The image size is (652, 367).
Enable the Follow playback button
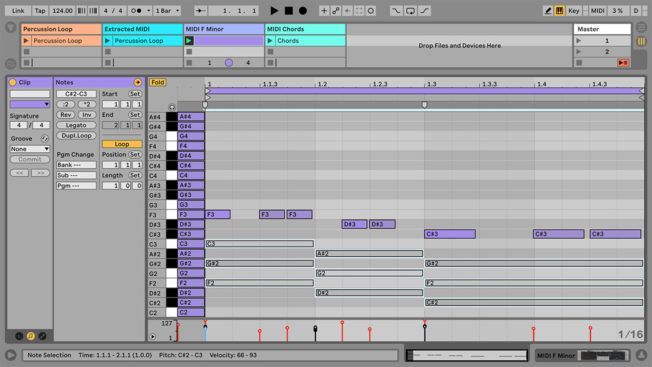click(200, 10)
